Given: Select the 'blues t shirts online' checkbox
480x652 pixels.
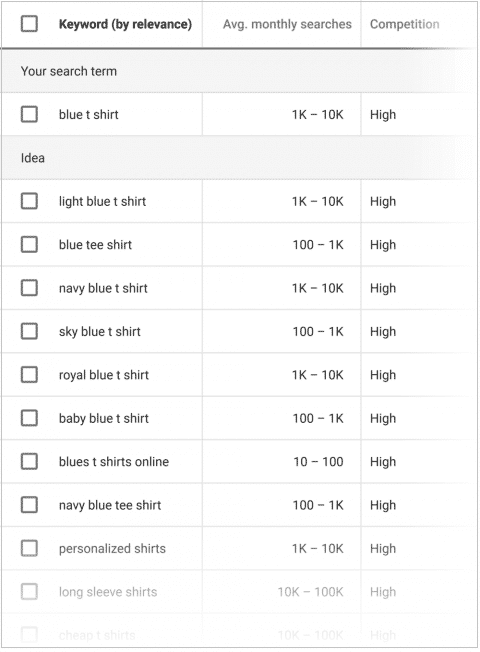Looking at the screenshot, I should [x=29, y=462].
